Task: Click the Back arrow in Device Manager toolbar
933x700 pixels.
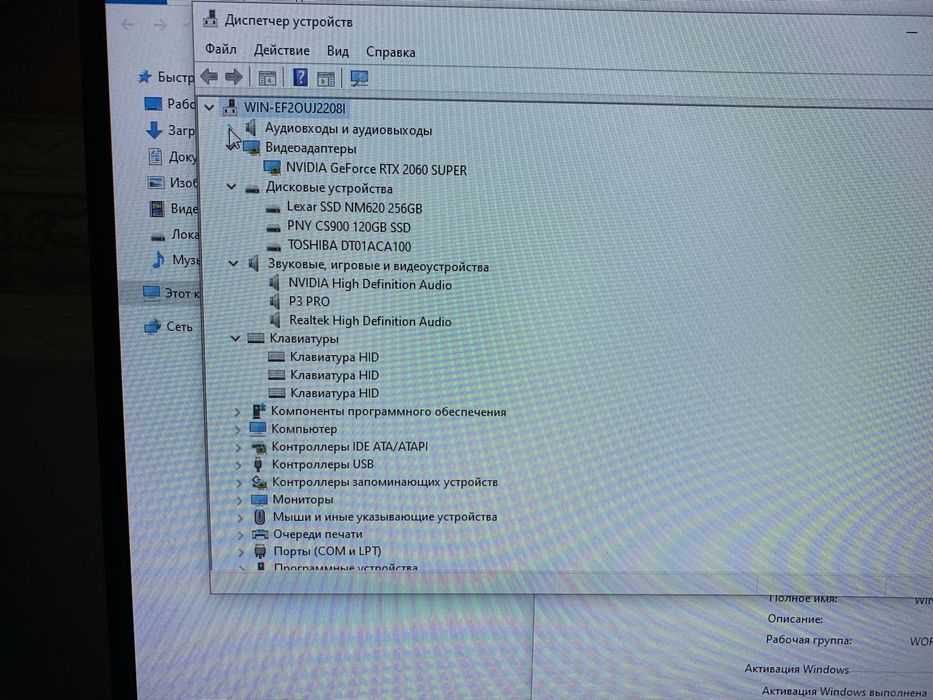Action: [x=209, y=76]
